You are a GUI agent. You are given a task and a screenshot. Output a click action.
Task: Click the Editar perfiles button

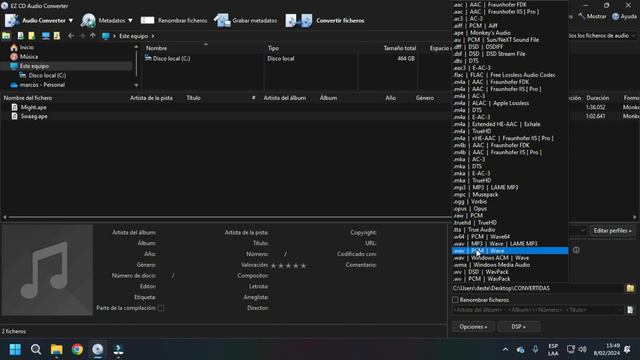(x=612, y=231)
